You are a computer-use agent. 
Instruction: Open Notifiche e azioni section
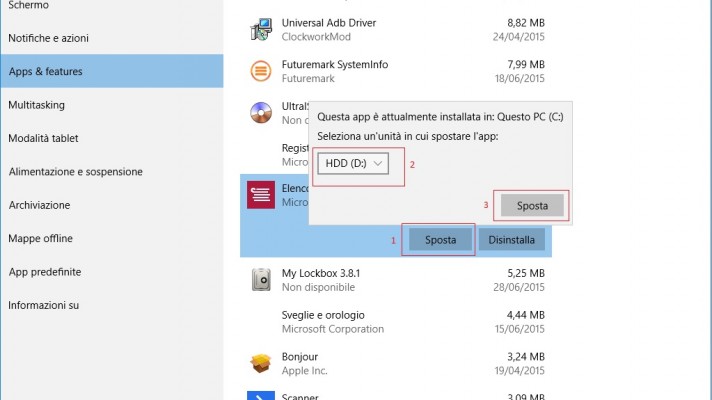pos(49,38)
